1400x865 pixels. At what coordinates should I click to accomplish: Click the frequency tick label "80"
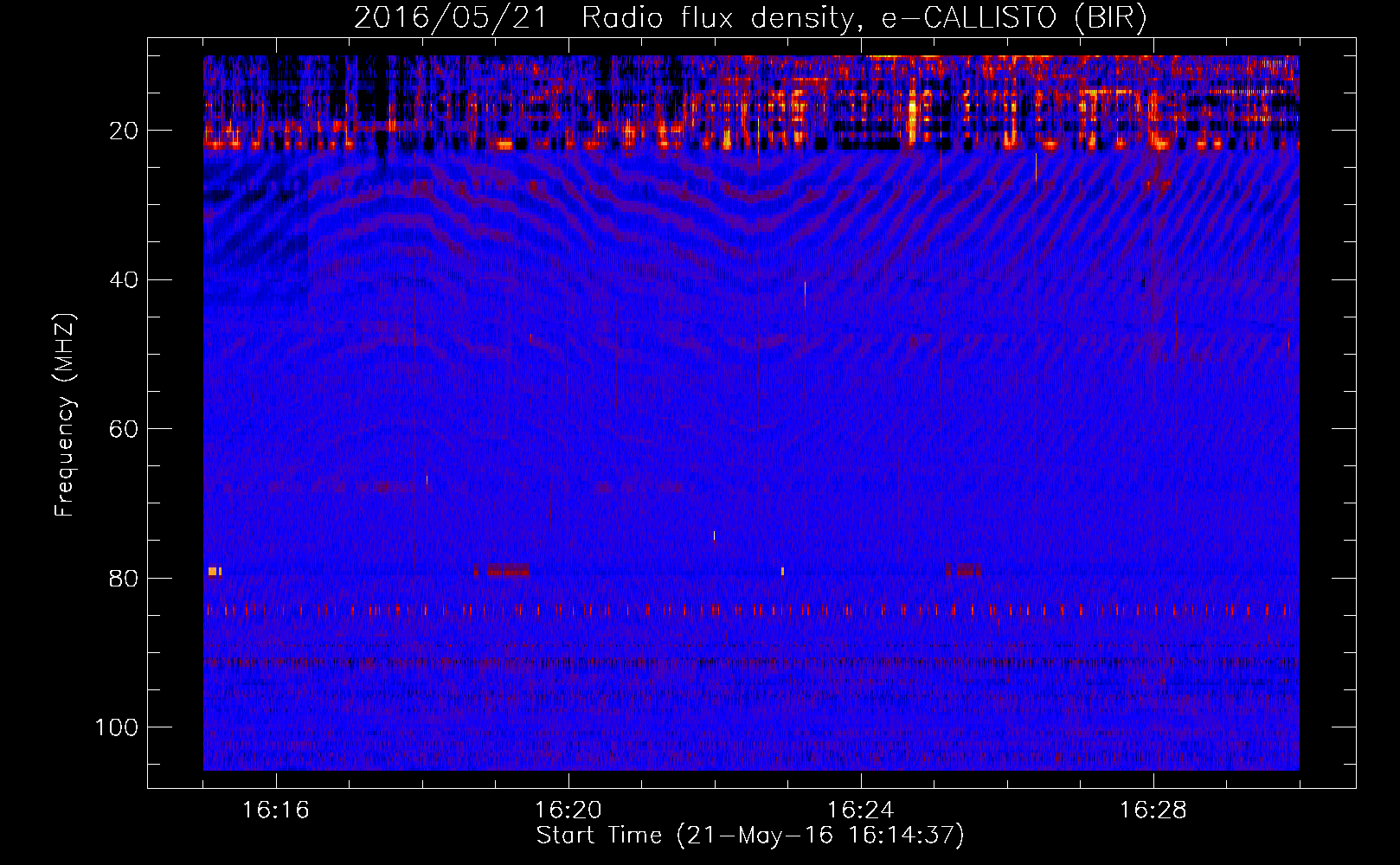click(x=124, y=579)
